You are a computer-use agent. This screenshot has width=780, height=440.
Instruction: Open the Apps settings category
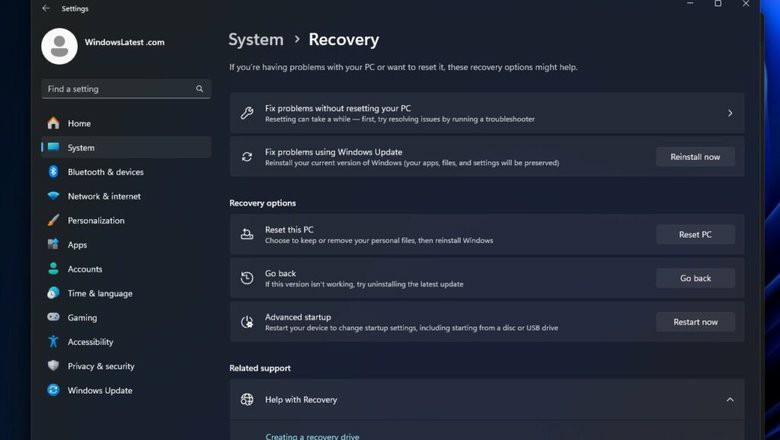[77, 245]
